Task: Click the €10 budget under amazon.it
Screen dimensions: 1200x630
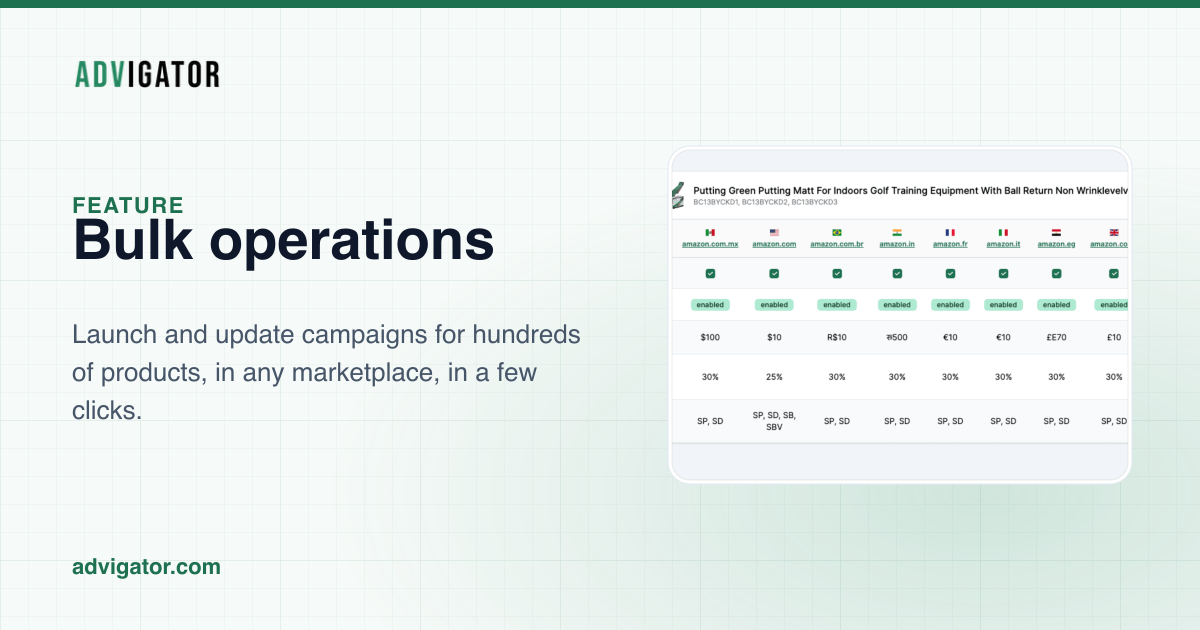Action: coord(1003,337)
